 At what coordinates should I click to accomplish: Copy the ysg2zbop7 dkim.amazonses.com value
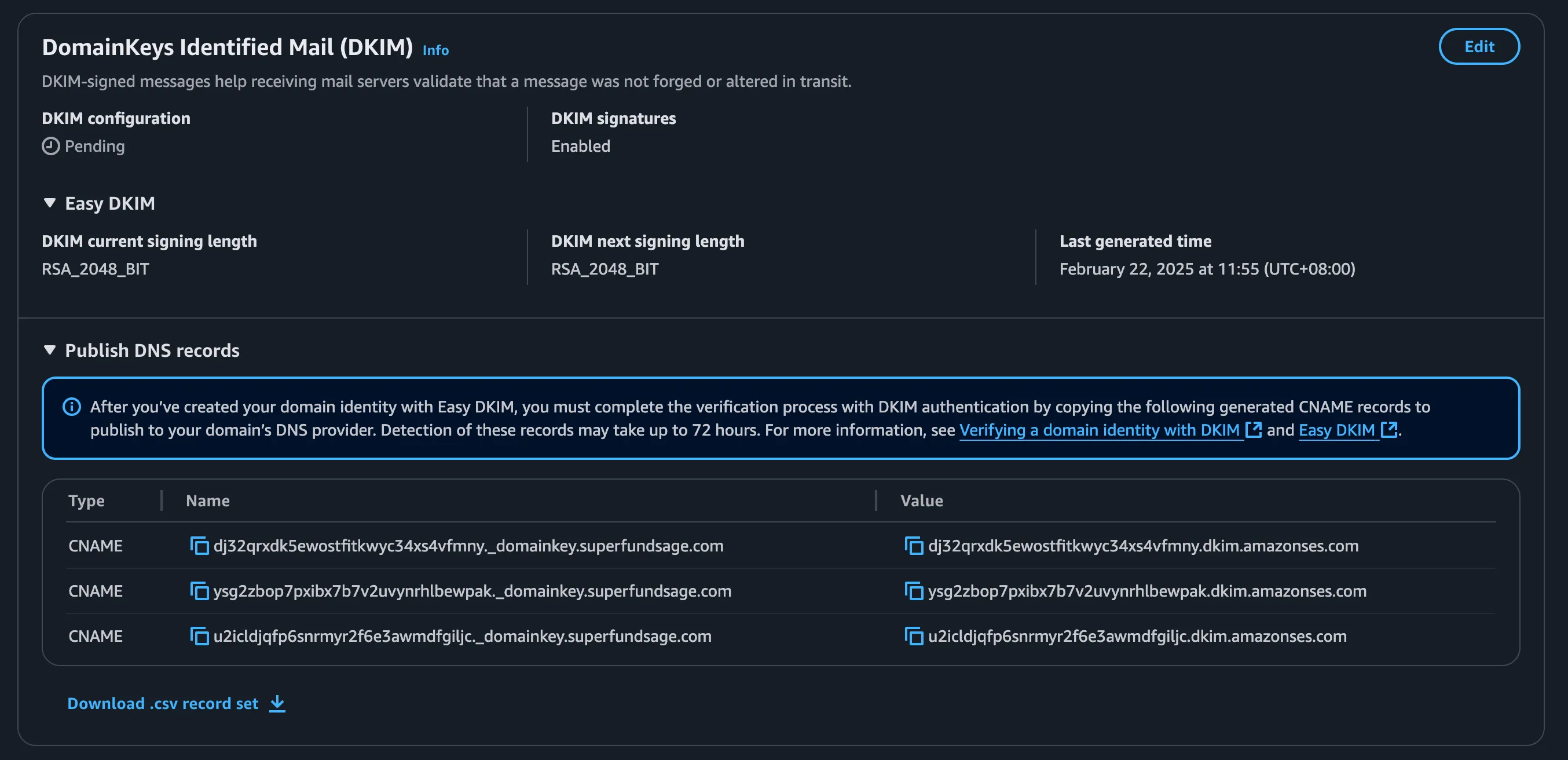(x=914, y=591)
